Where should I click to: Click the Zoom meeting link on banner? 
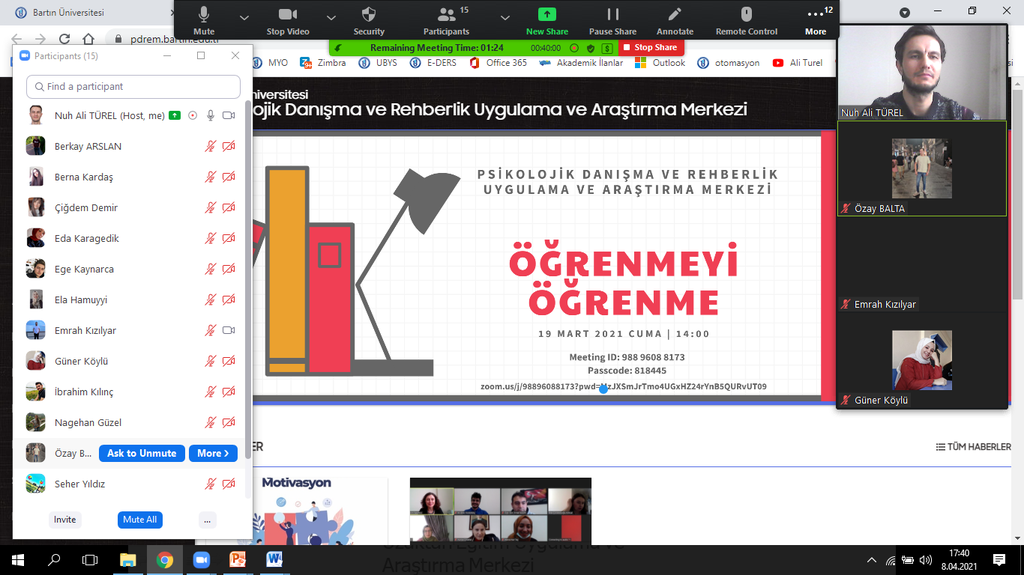point(624,386)
